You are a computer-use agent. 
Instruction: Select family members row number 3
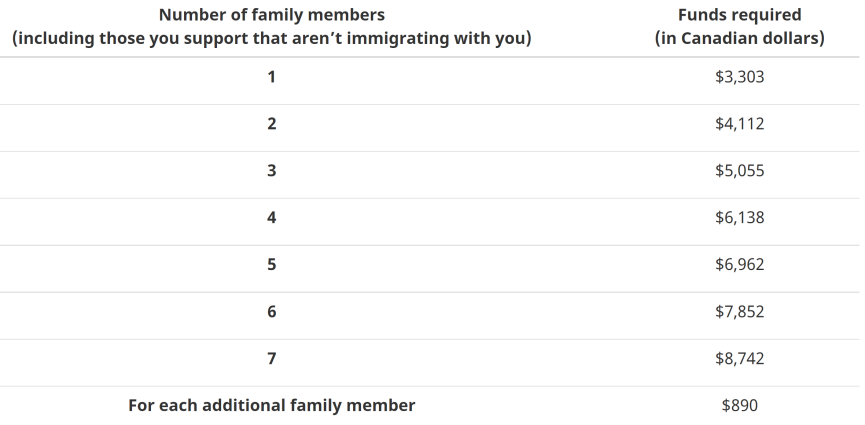(x=271, y=171)
